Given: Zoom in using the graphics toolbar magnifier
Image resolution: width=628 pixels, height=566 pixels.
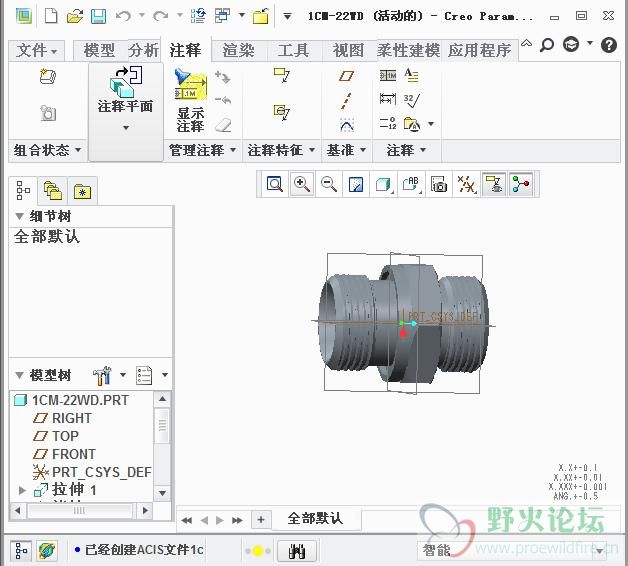Looking at the screenshot, I should tap(302, 184).
